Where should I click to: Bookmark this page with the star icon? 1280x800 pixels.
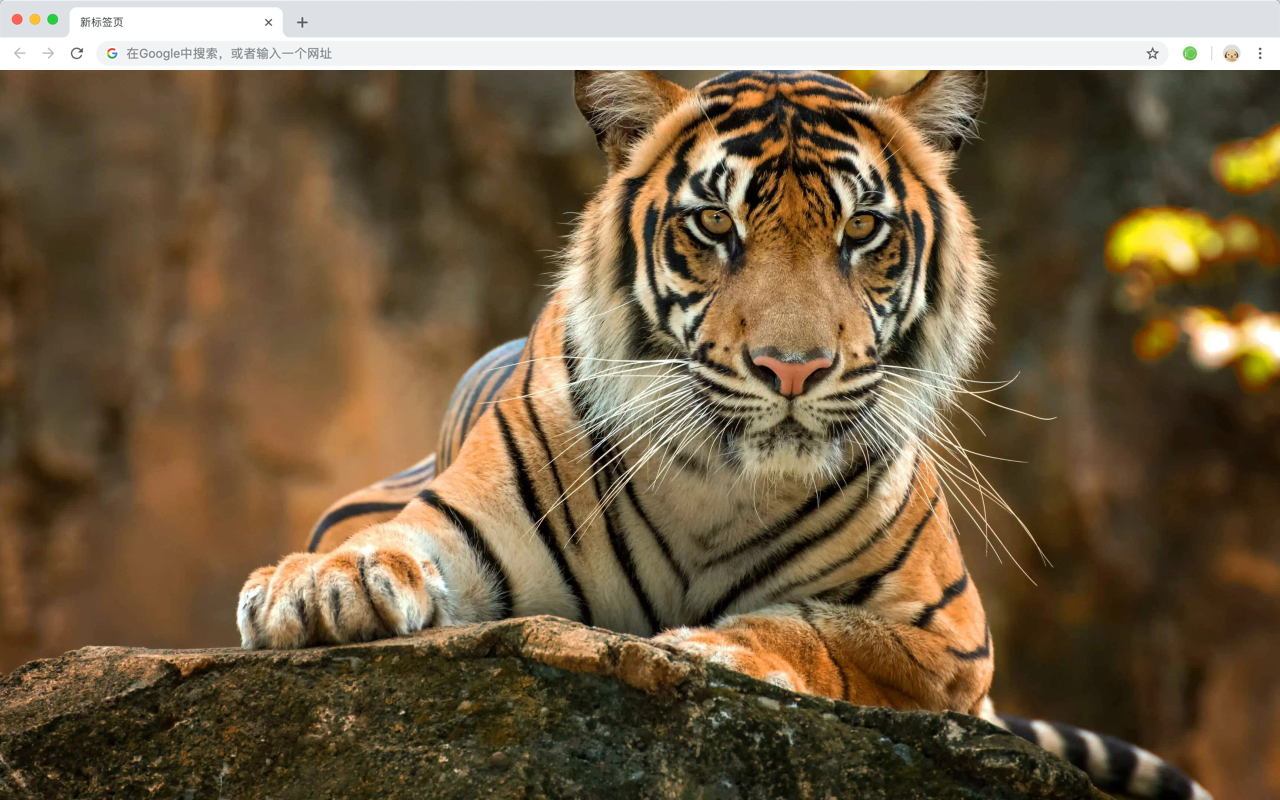(1152, 53)
